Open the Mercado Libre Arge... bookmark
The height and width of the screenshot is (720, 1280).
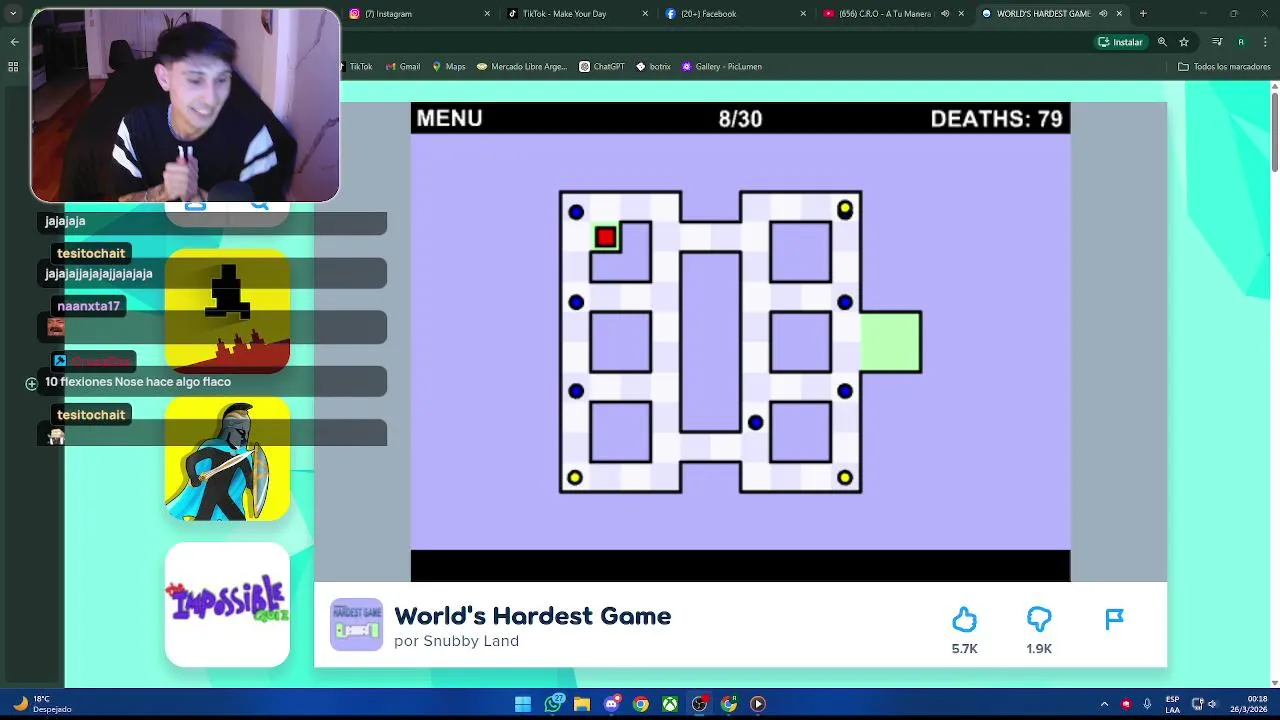pyautogui.click(x=522, y=67)
